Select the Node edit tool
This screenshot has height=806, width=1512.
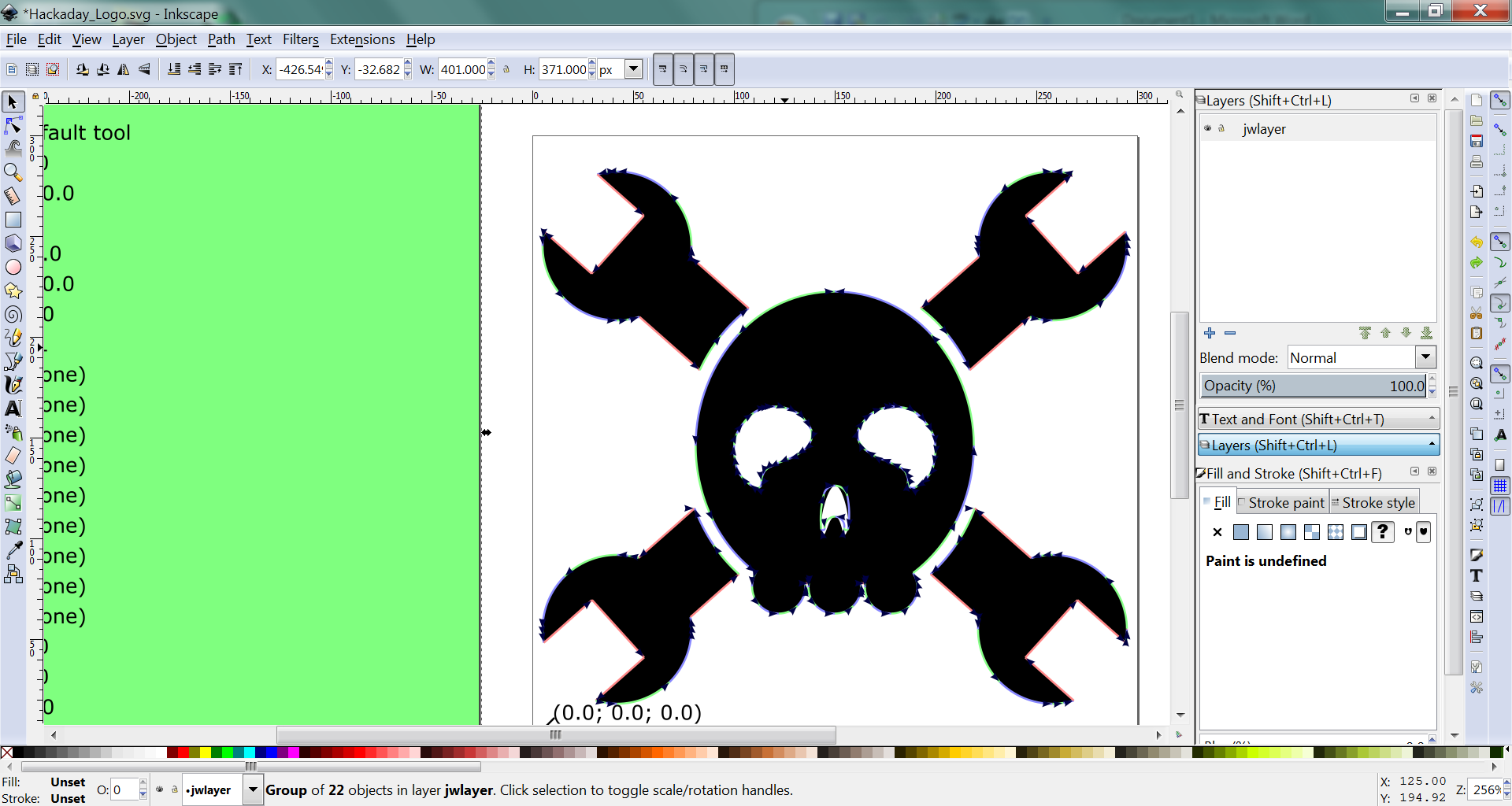point(13,126)
